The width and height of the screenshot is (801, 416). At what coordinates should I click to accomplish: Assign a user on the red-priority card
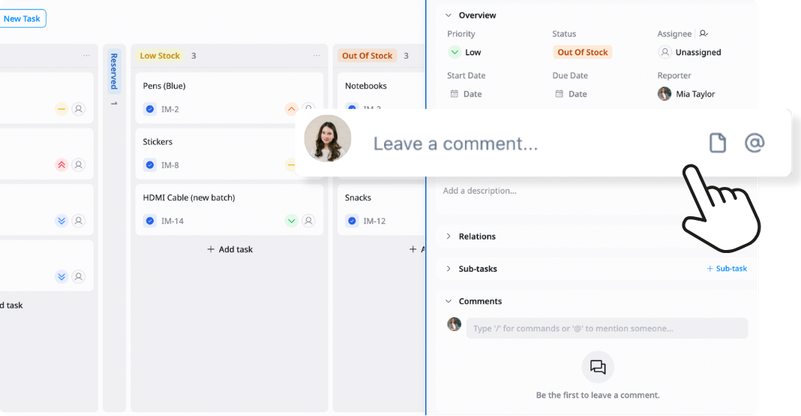[78, 165]
